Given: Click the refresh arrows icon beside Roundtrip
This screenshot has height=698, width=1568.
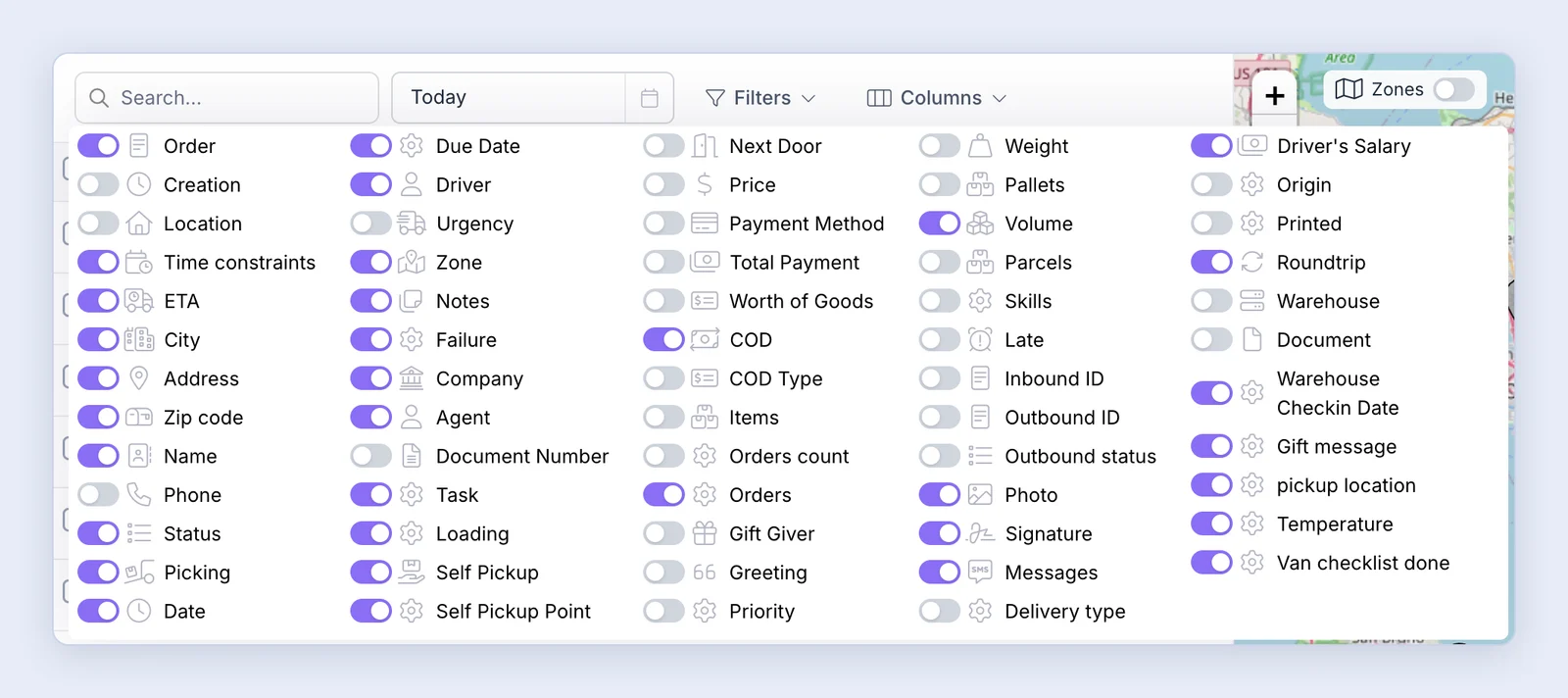Looking at the screenshot, I should (x=1252, y=262).
